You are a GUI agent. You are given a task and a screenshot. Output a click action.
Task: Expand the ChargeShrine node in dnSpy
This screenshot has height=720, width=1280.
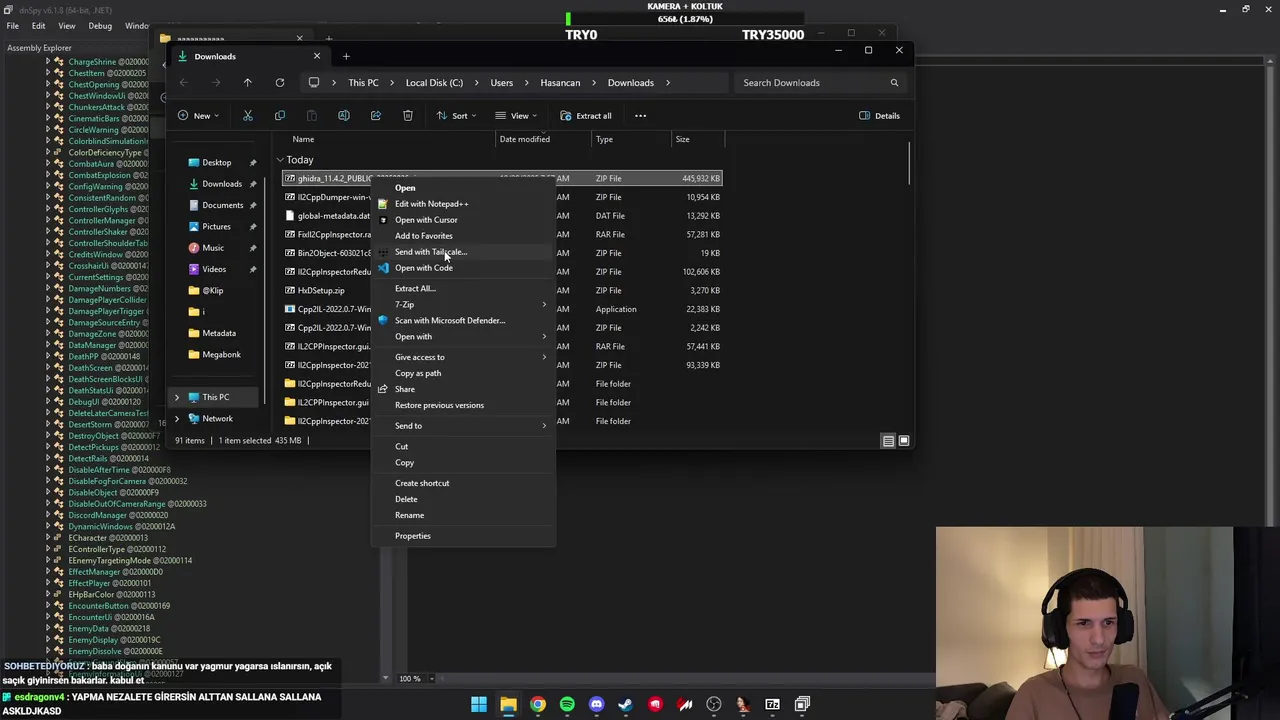coord(47,62)
